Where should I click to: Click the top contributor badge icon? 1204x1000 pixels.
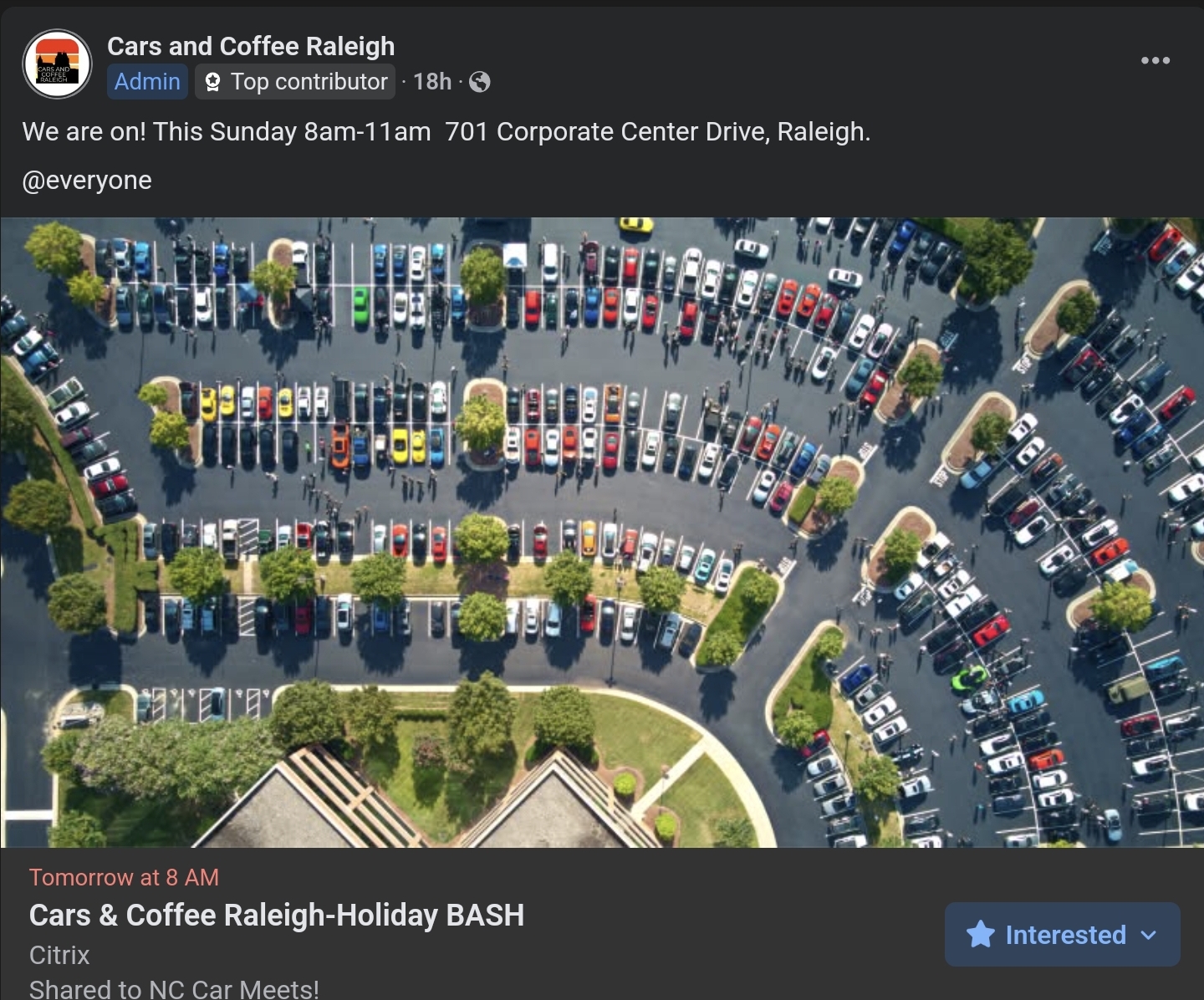[212, 82]
